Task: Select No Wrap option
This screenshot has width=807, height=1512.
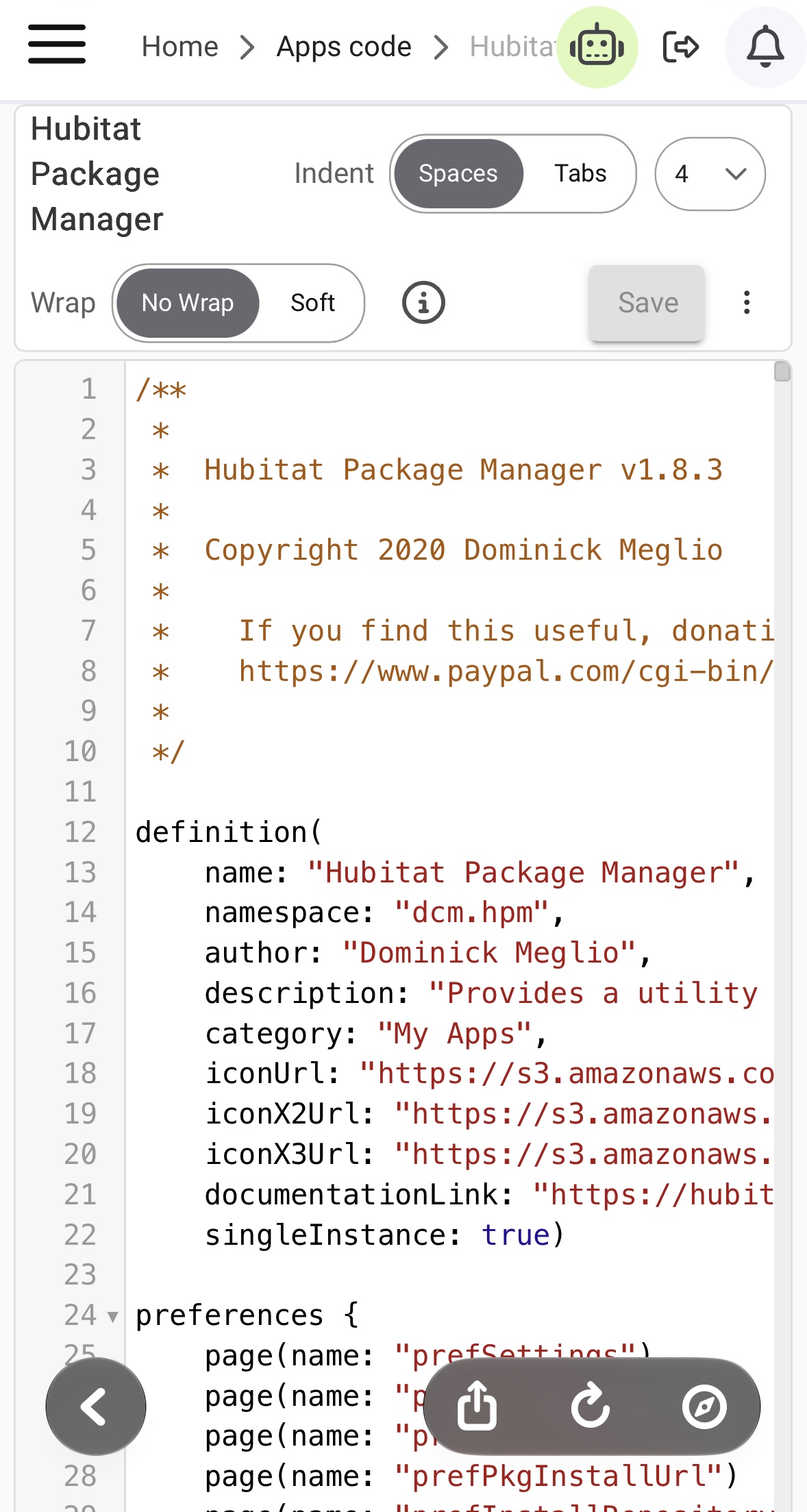Action: point(188,303)
